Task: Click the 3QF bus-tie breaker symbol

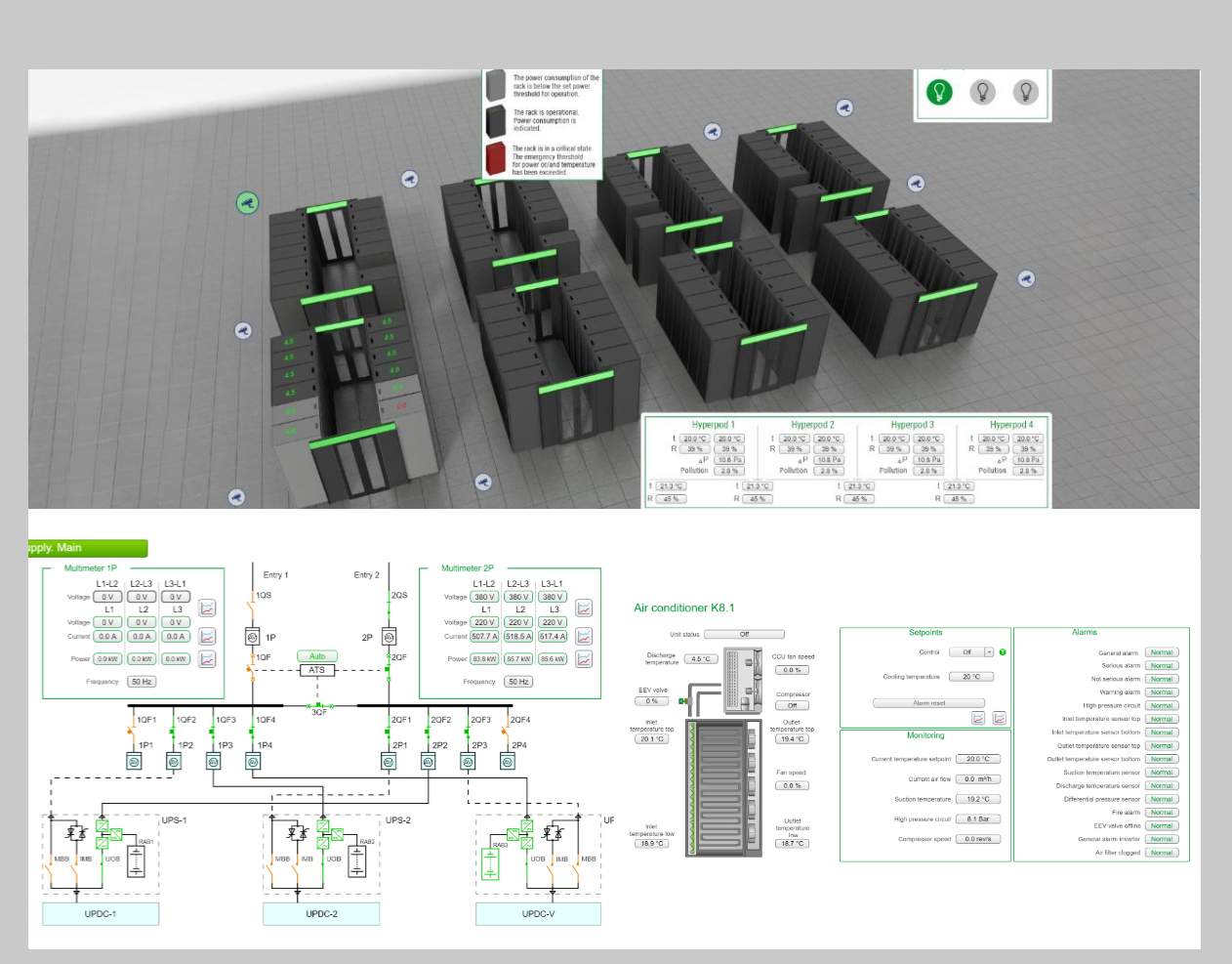Action: [319, 705]
